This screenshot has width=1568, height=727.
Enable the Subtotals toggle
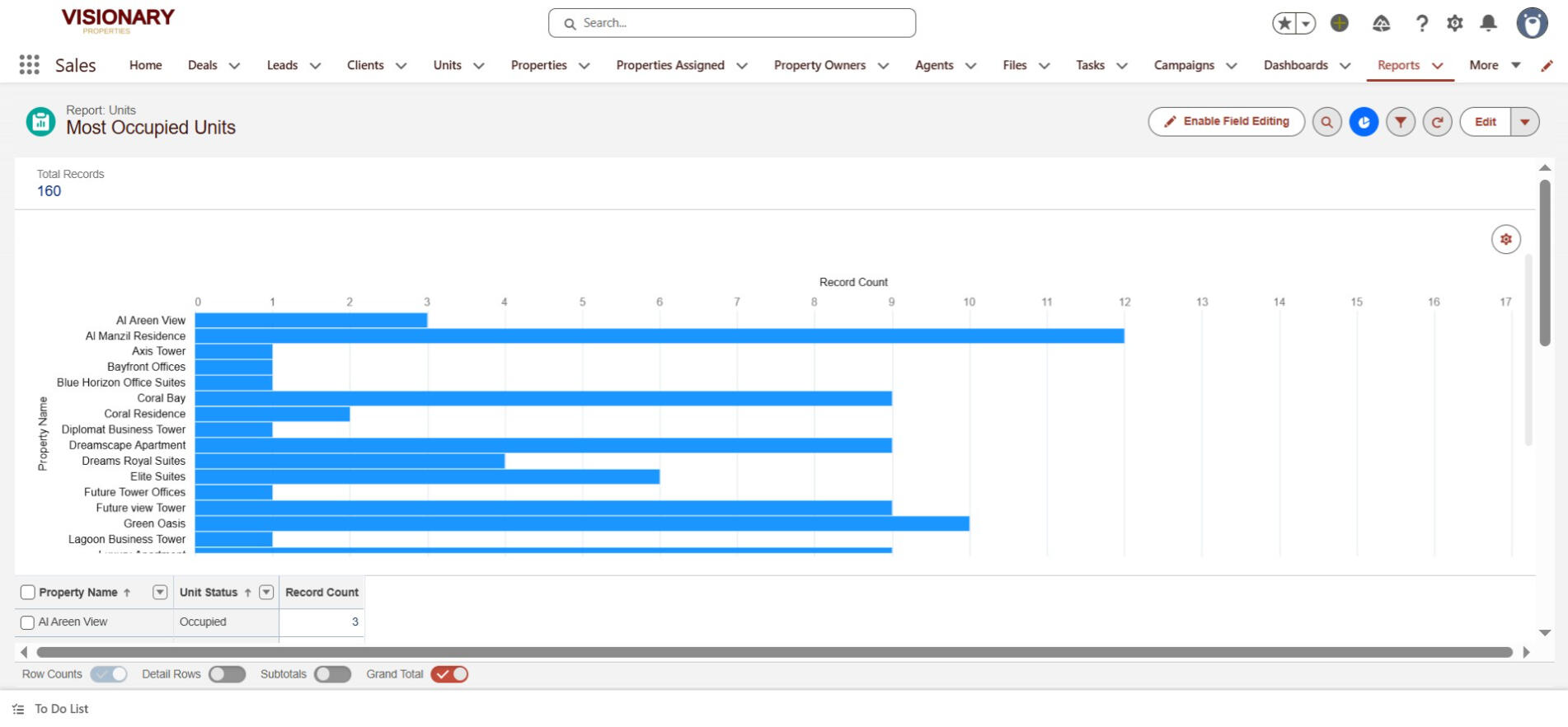coord(332,674)
